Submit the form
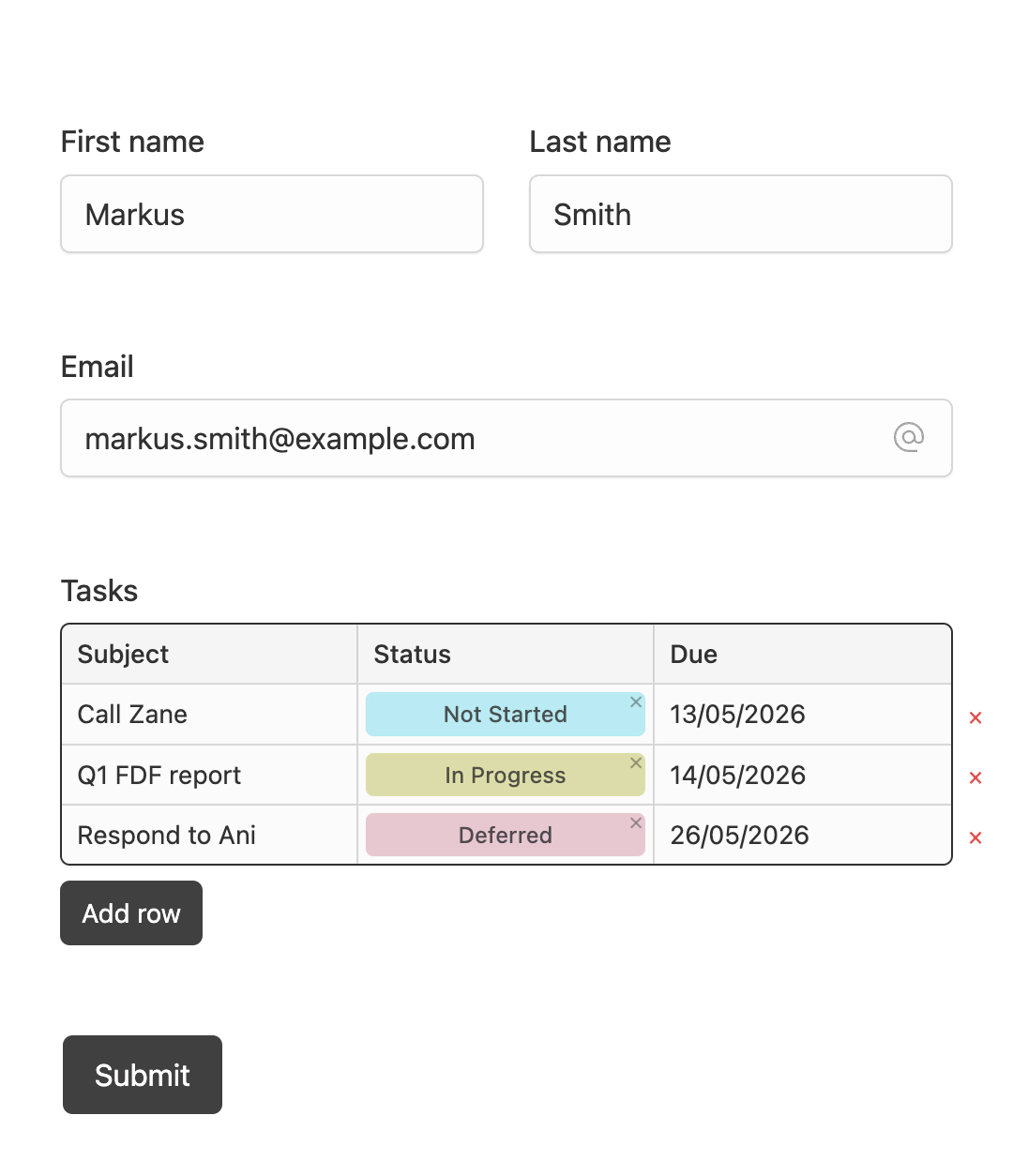1013x1176 pixels. point(143,1075)
